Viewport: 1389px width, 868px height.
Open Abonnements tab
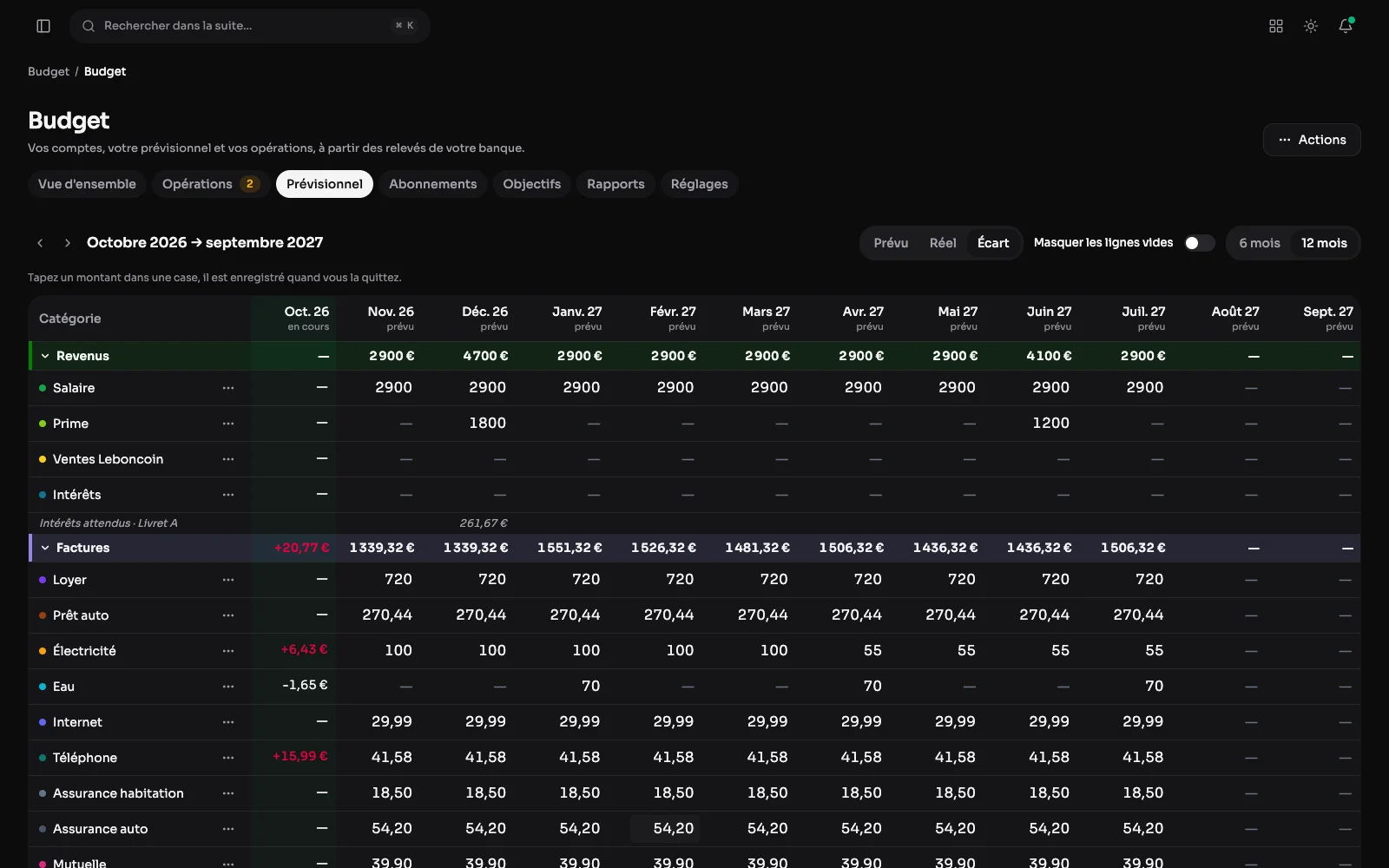click(432, 184)
